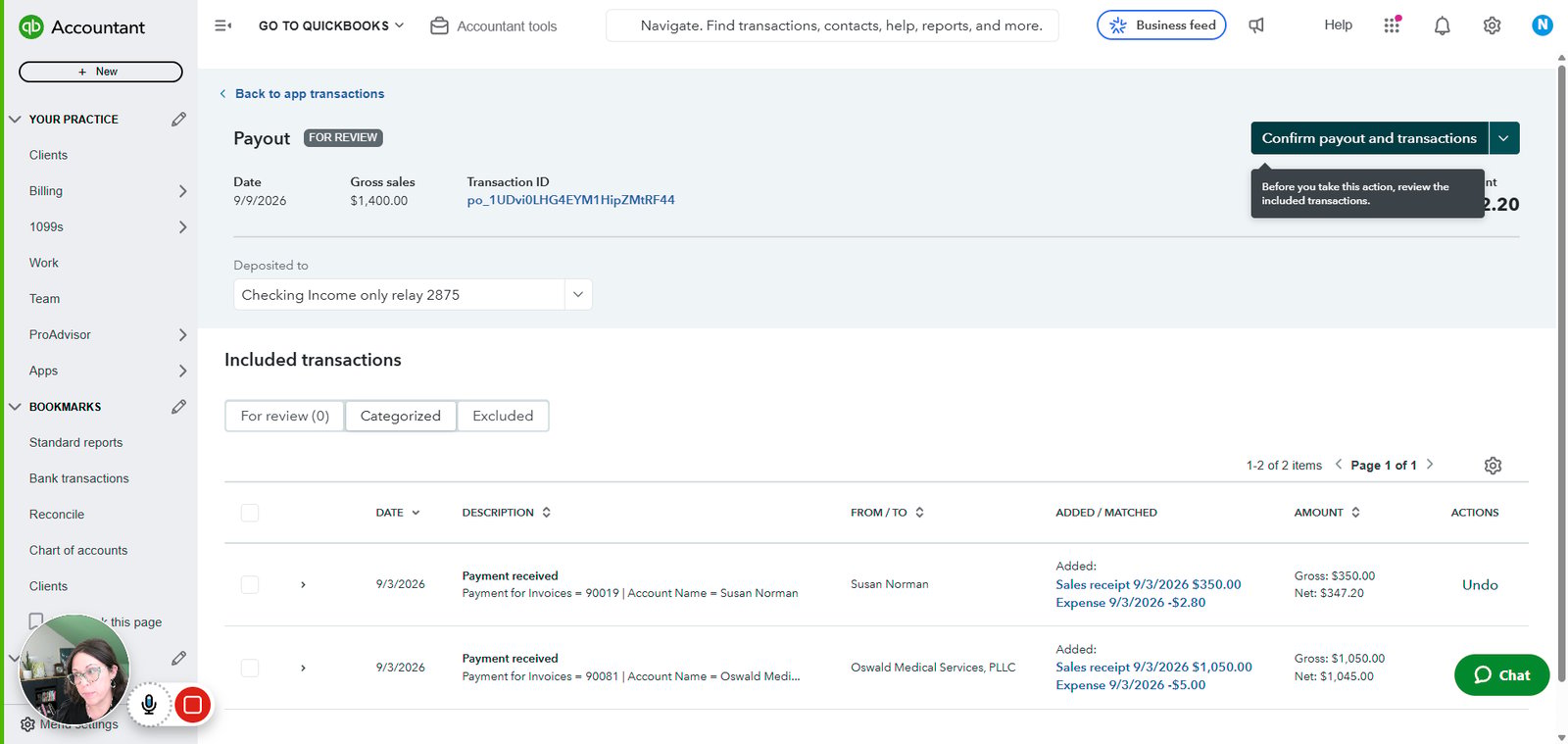This screenshot has width=1568, height=744.
Task: Stop the screen recording red button
Action: pyautogui.click(x=193, y=704)
